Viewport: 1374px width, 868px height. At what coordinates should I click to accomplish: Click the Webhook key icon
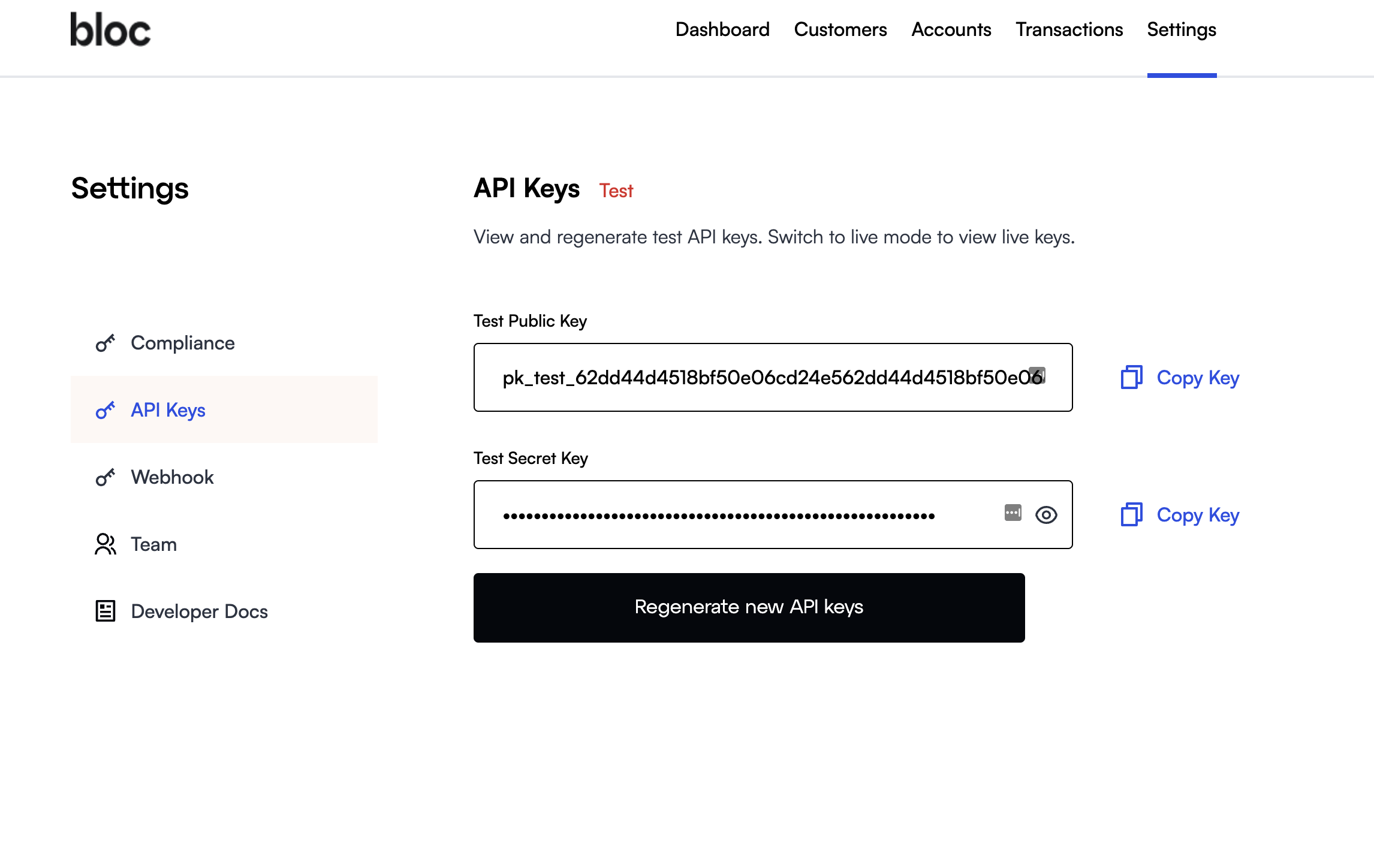coord(106,477)
